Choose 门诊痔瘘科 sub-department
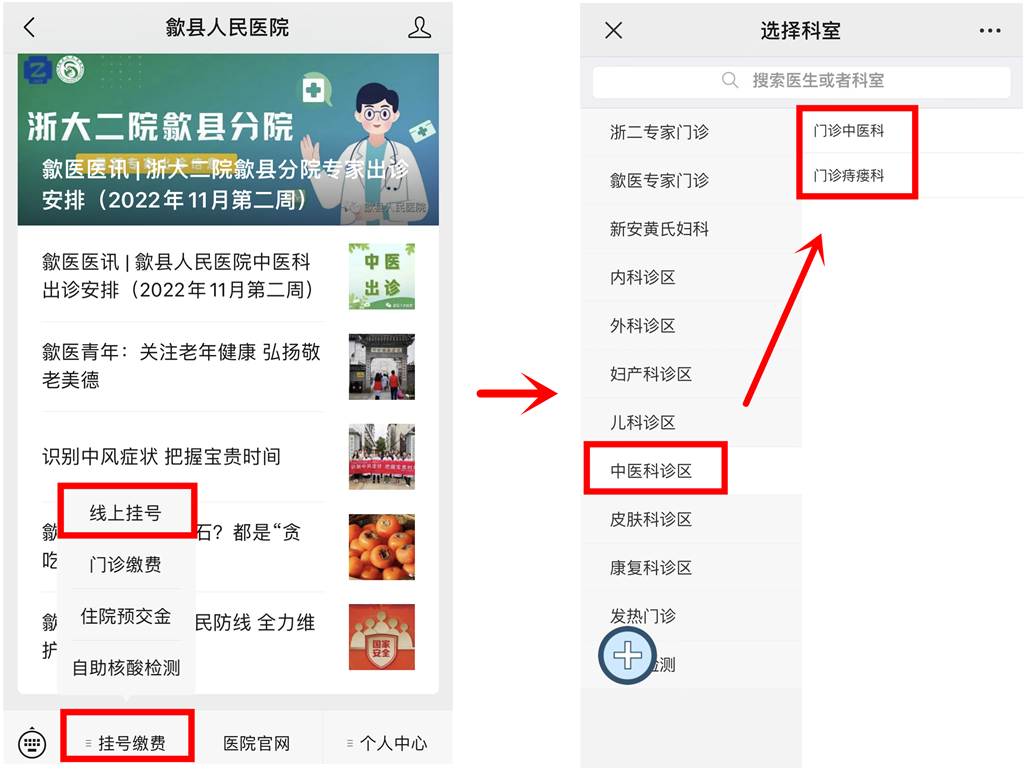 [x=849, y=176]
